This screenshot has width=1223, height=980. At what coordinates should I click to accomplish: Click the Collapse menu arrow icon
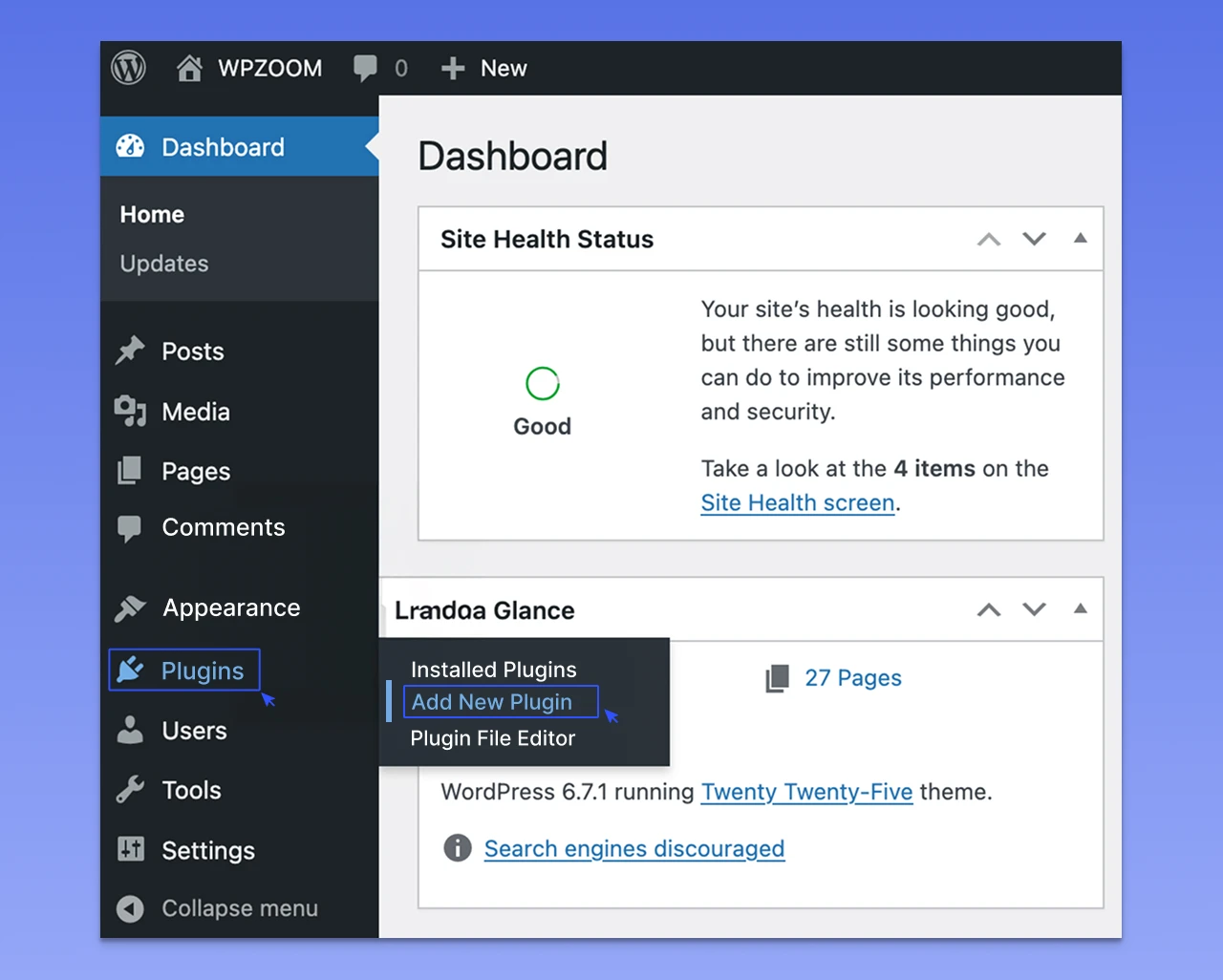pyautogui.click(x=130, y=908)
